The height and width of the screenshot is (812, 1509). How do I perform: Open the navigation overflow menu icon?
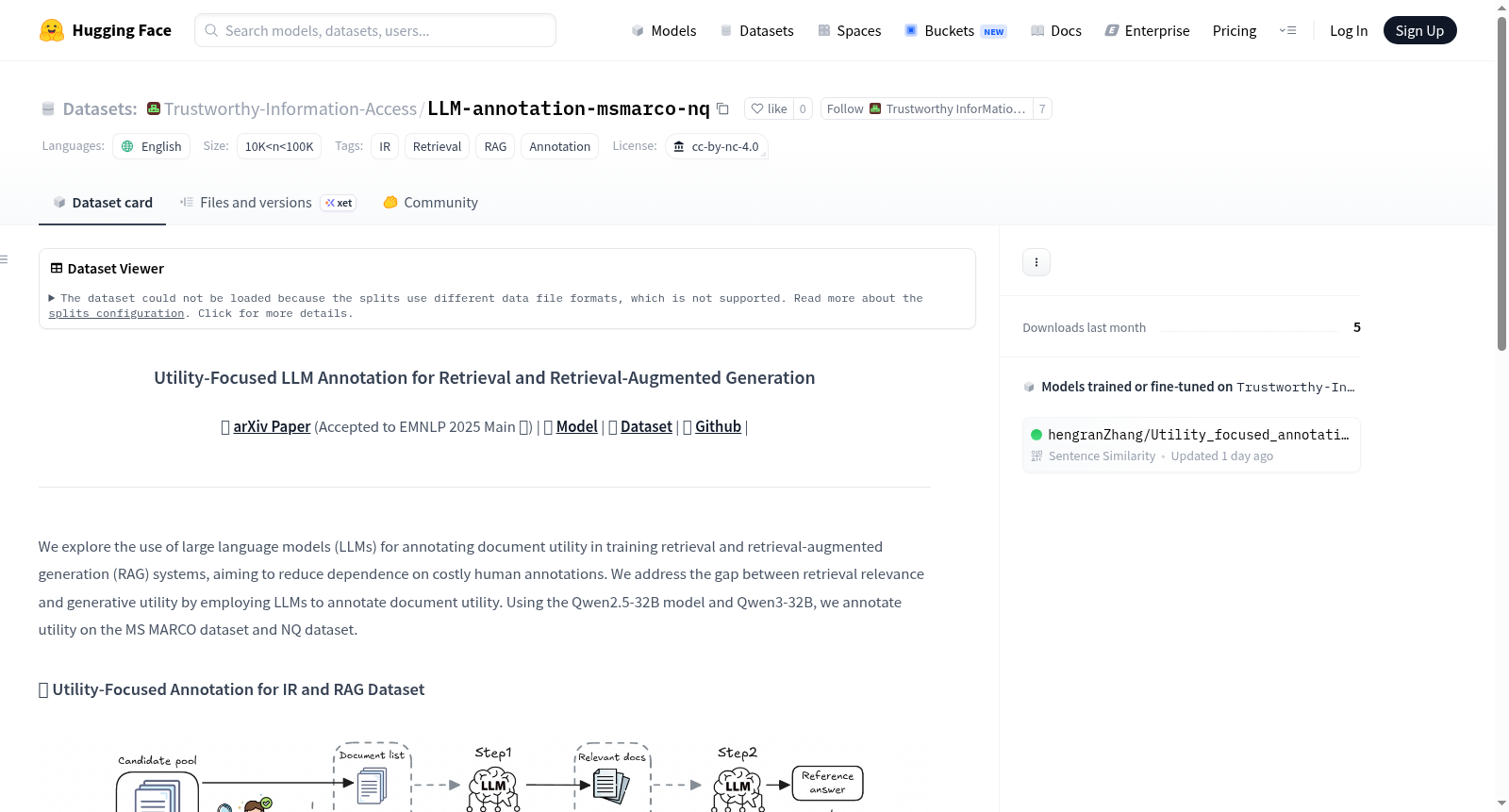pos(1287,30)
